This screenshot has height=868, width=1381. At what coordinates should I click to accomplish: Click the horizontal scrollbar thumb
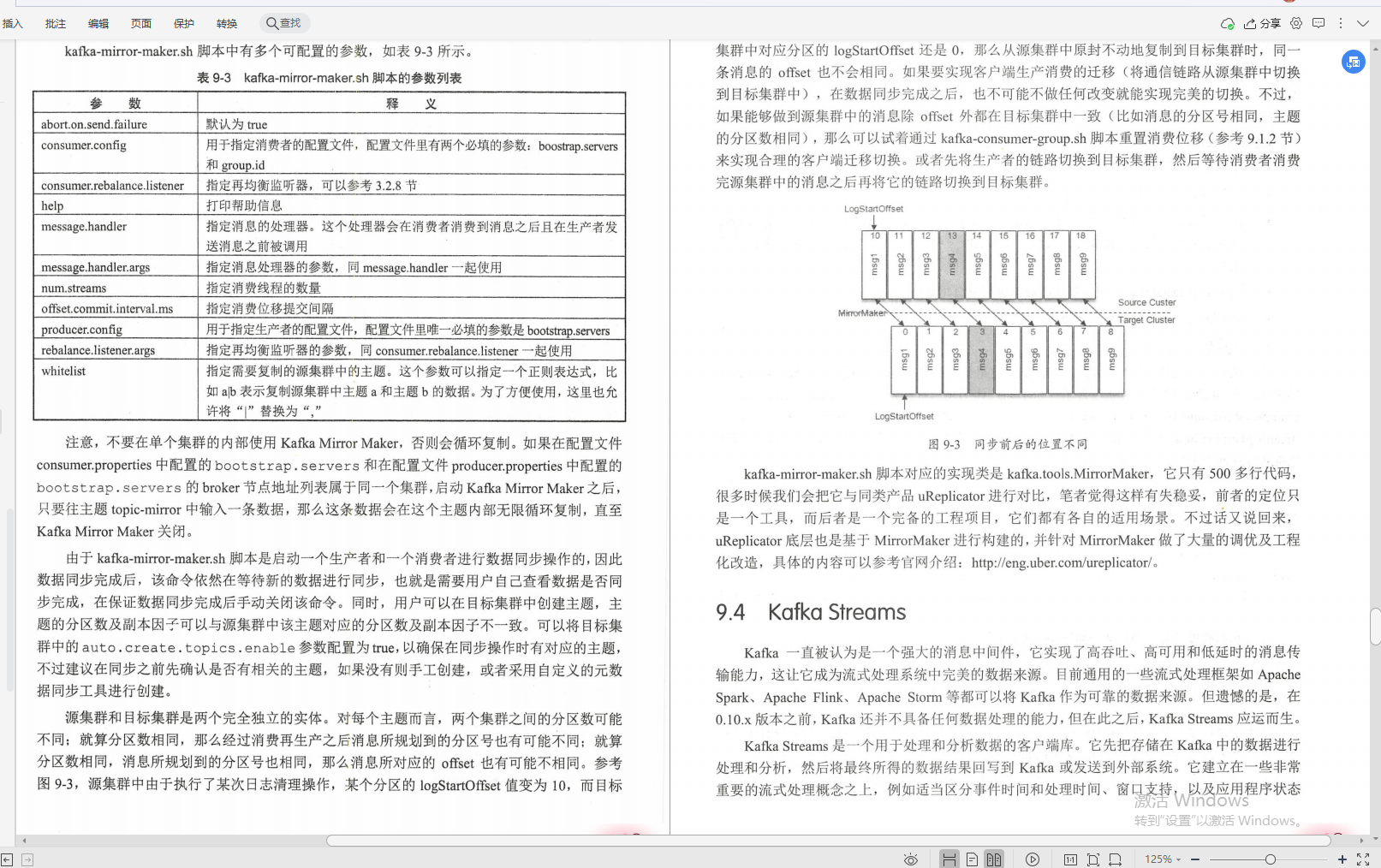[x=829, y=841]
